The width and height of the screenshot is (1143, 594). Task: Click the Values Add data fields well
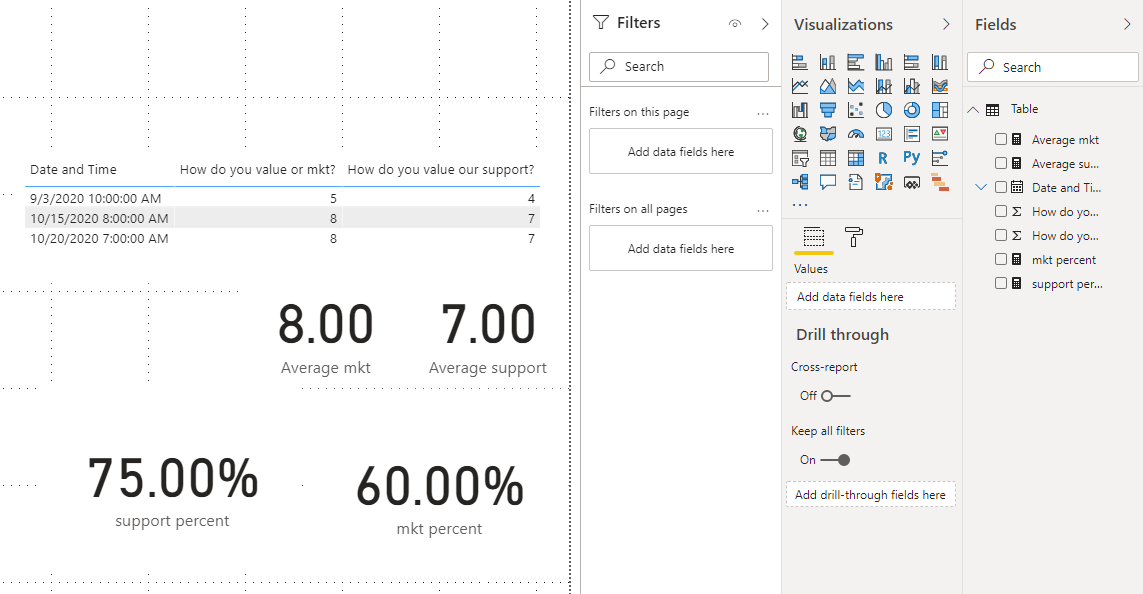(870, 297)
